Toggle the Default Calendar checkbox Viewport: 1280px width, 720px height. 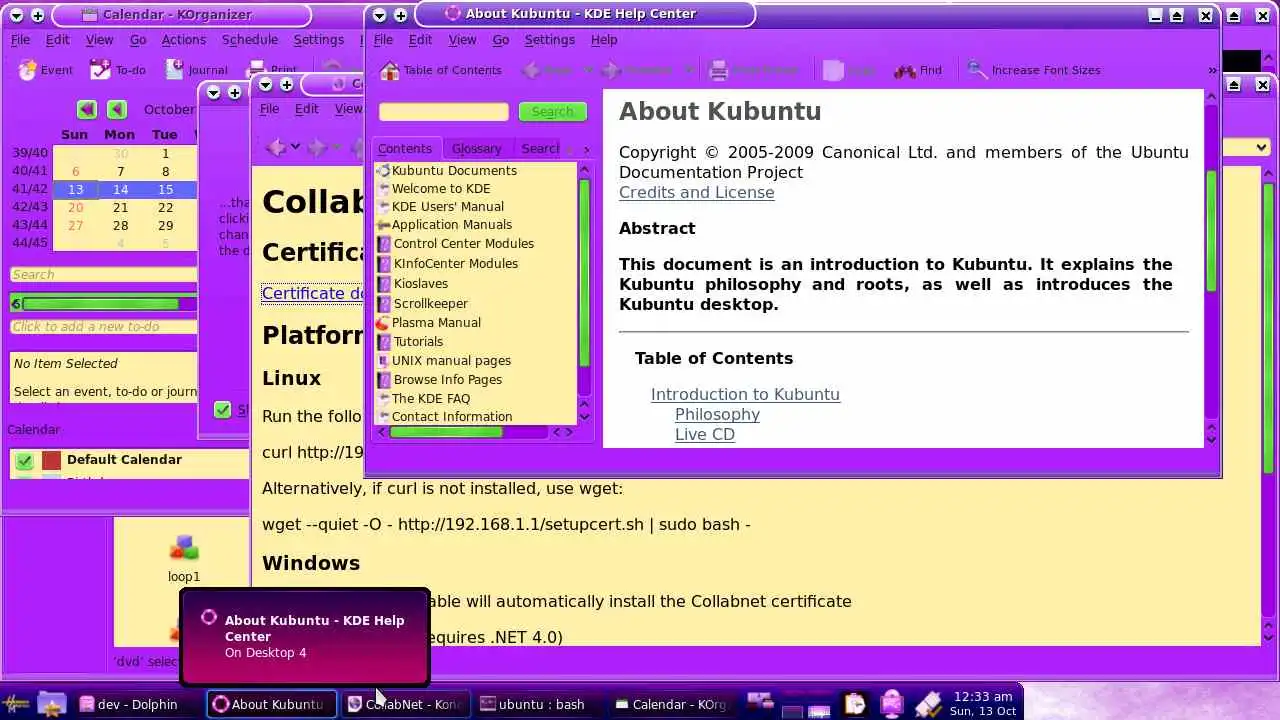click(x=25, y=460)
